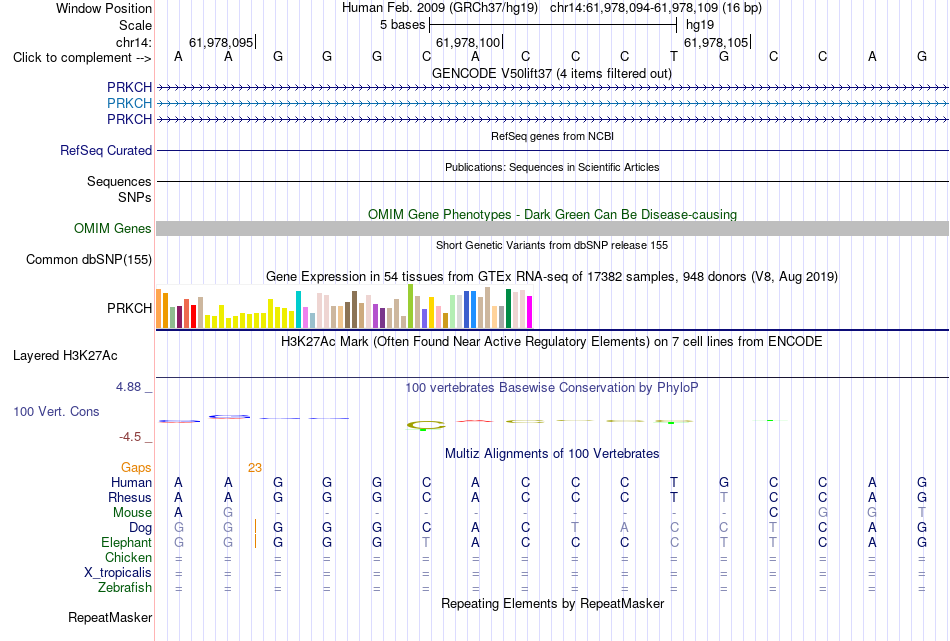The height and width of the screenshot is (641, 950).
Task: Open Publications: Sequences in Scientific Articles title
Action: click(552, 167)
